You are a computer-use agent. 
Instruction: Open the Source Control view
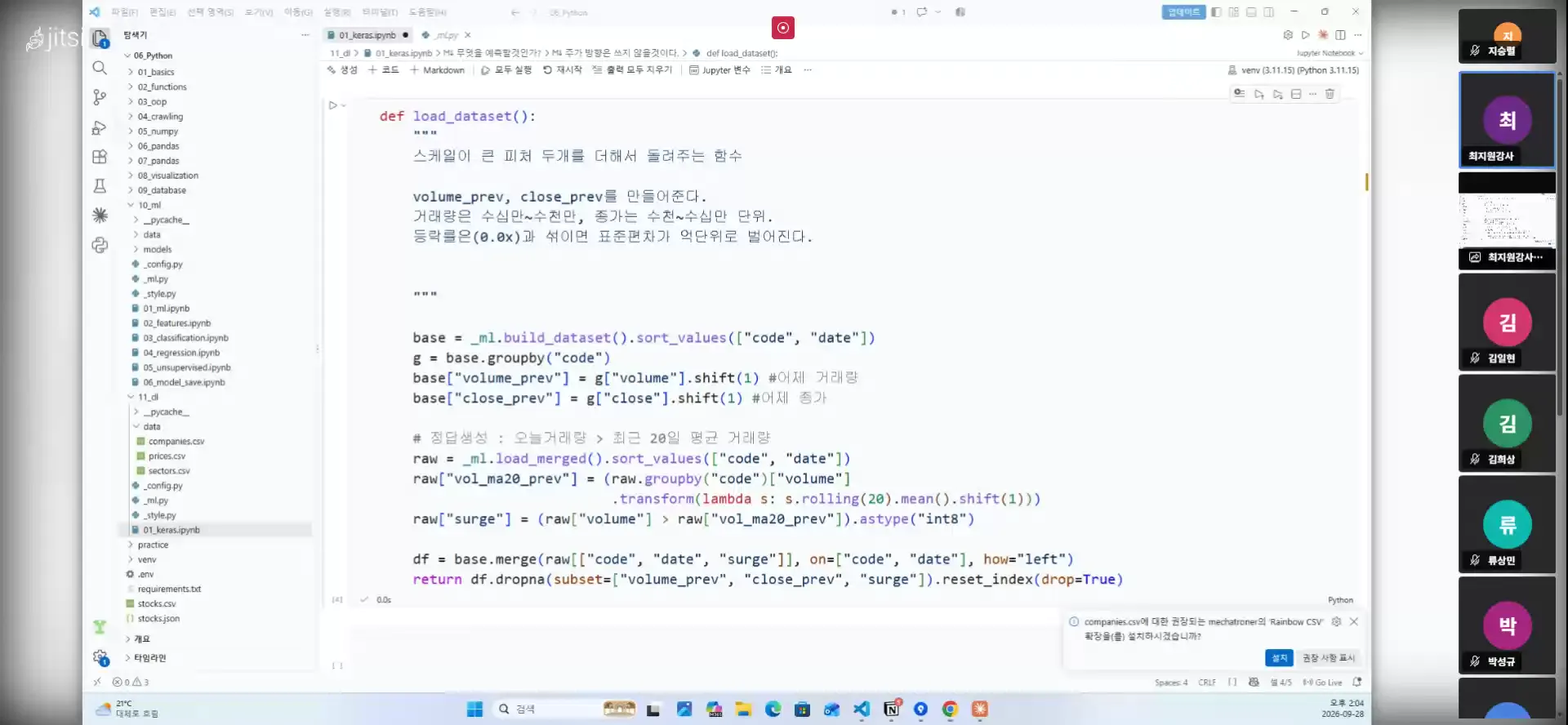pyautogui.click(x=100, y=97)
